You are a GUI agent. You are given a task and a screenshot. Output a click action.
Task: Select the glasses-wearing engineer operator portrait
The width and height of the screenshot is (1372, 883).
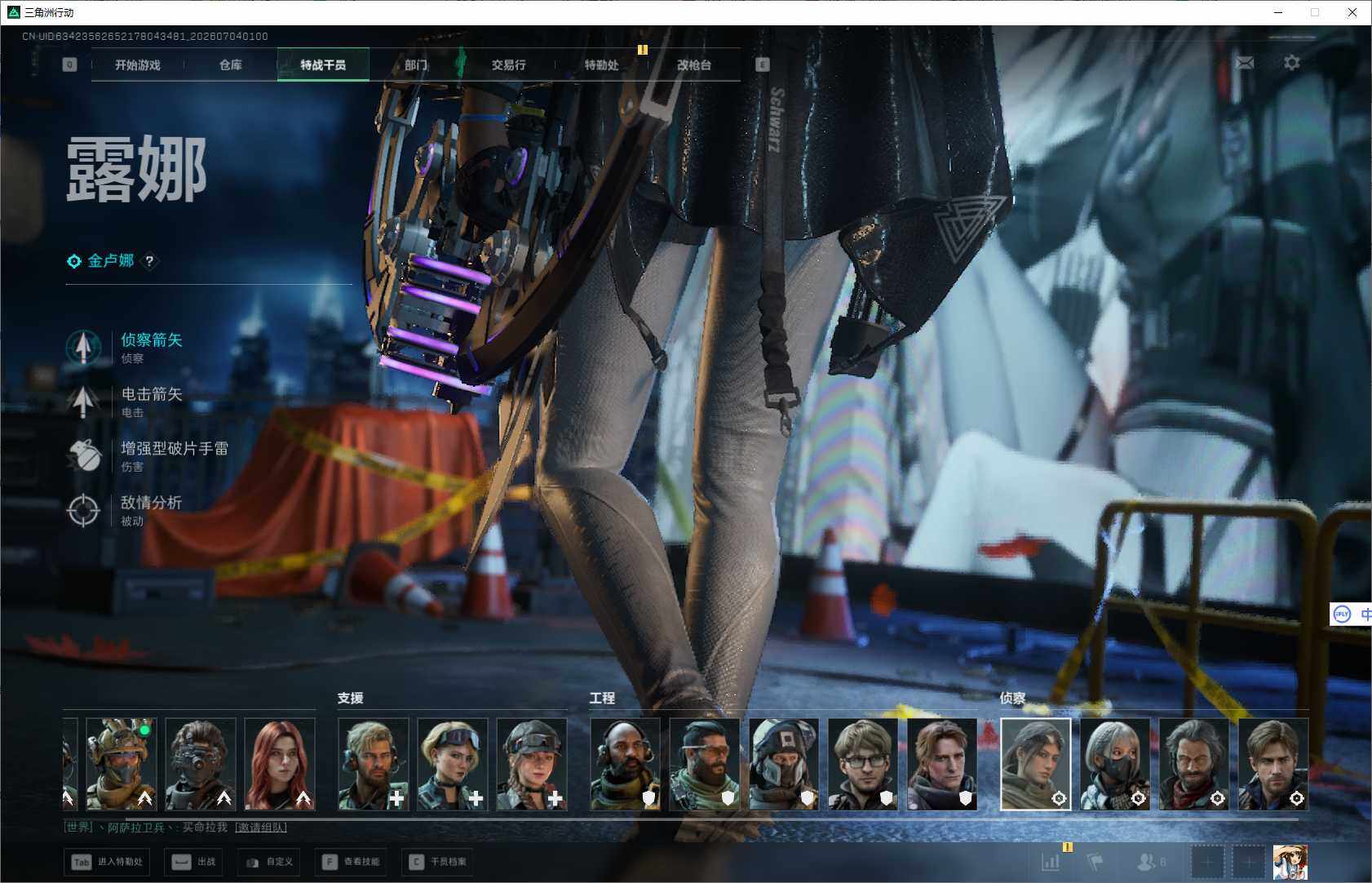(x=863, y=764)
